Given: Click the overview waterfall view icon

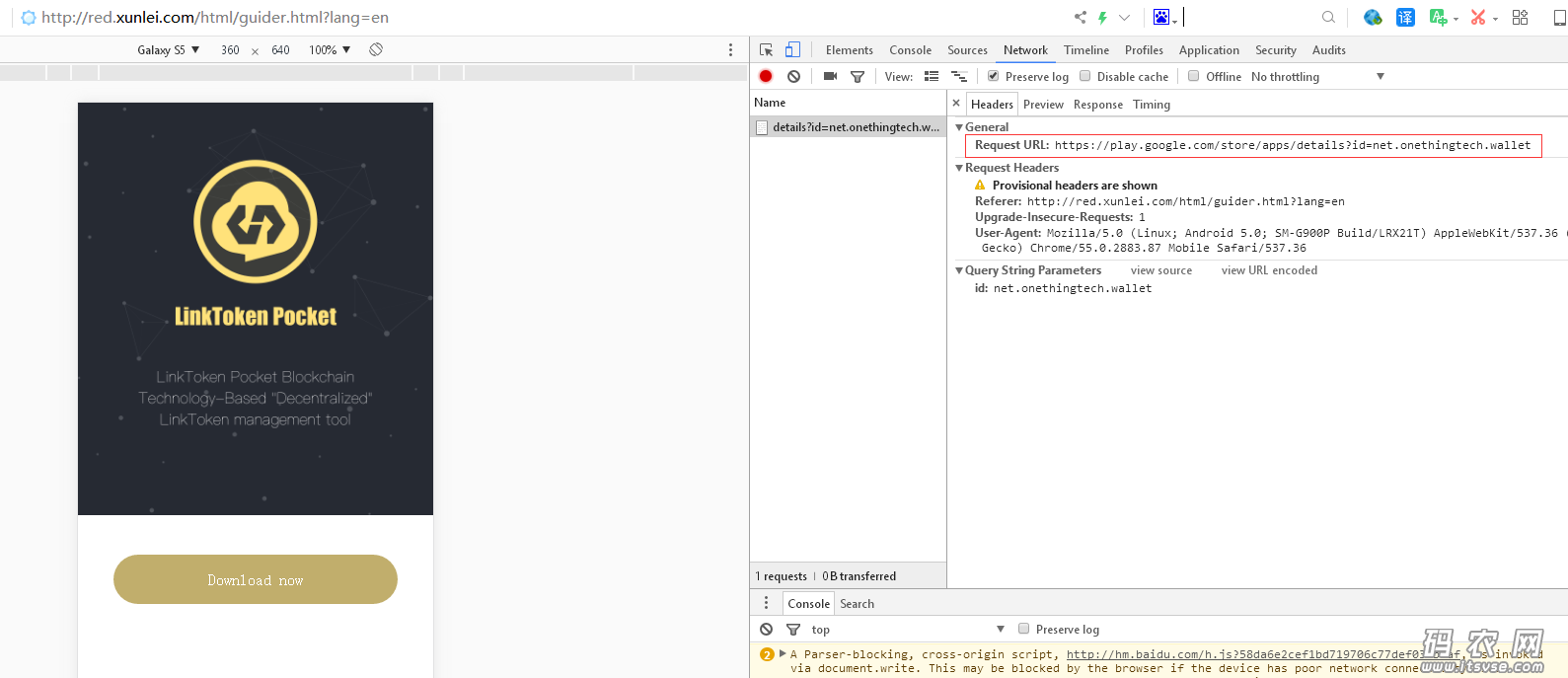Looking at the screenshot, I should point(958,76).
